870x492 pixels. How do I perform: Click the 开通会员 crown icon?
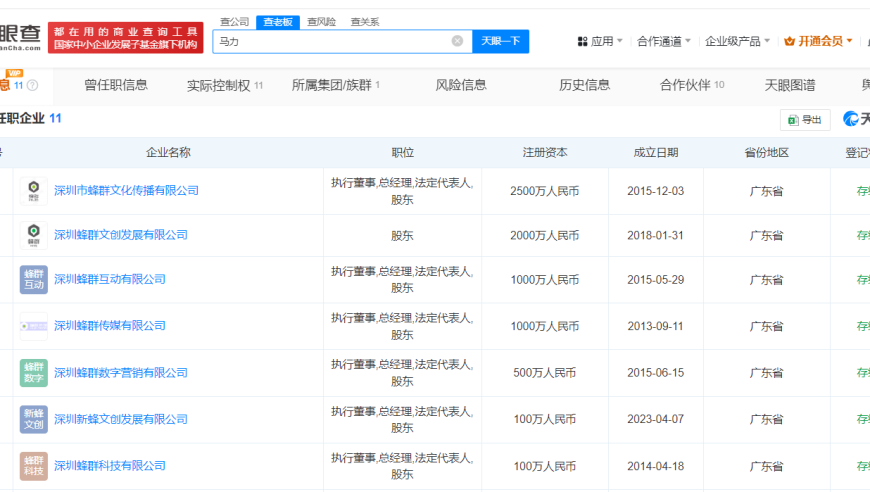click(790, 42)
